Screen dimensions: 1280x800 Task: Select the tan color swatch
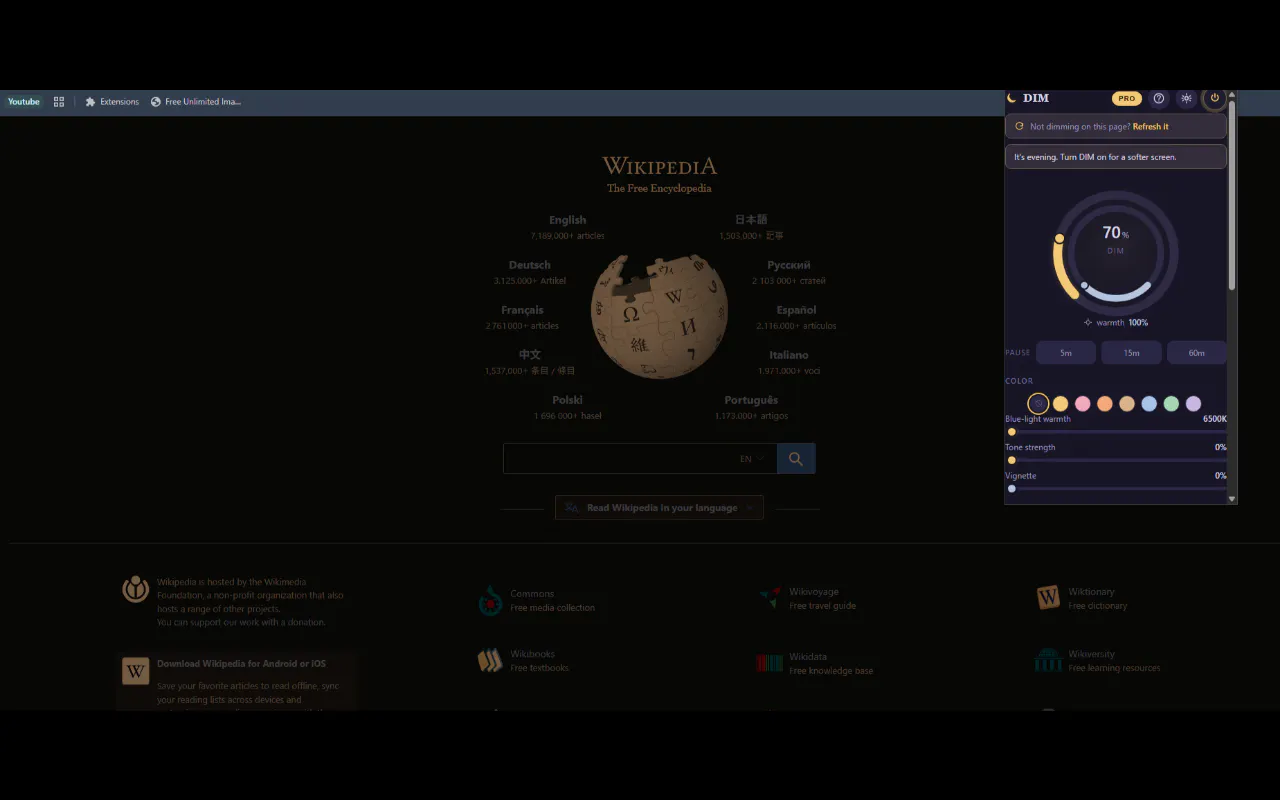pyautogui.click(x=1127, y=404)
